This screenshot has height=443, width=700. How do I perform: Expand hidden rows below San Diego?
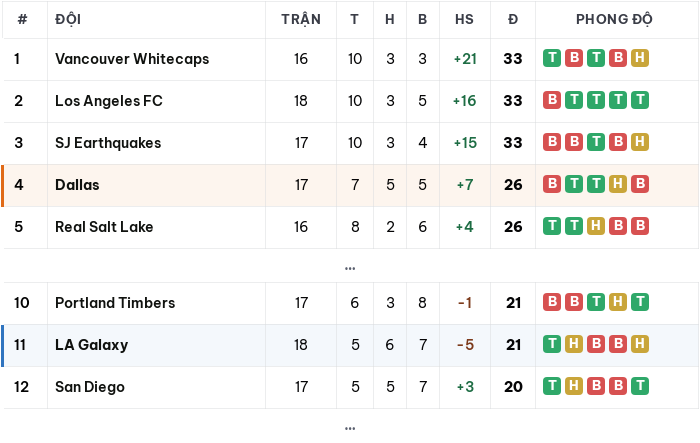[x=350, y=428]
